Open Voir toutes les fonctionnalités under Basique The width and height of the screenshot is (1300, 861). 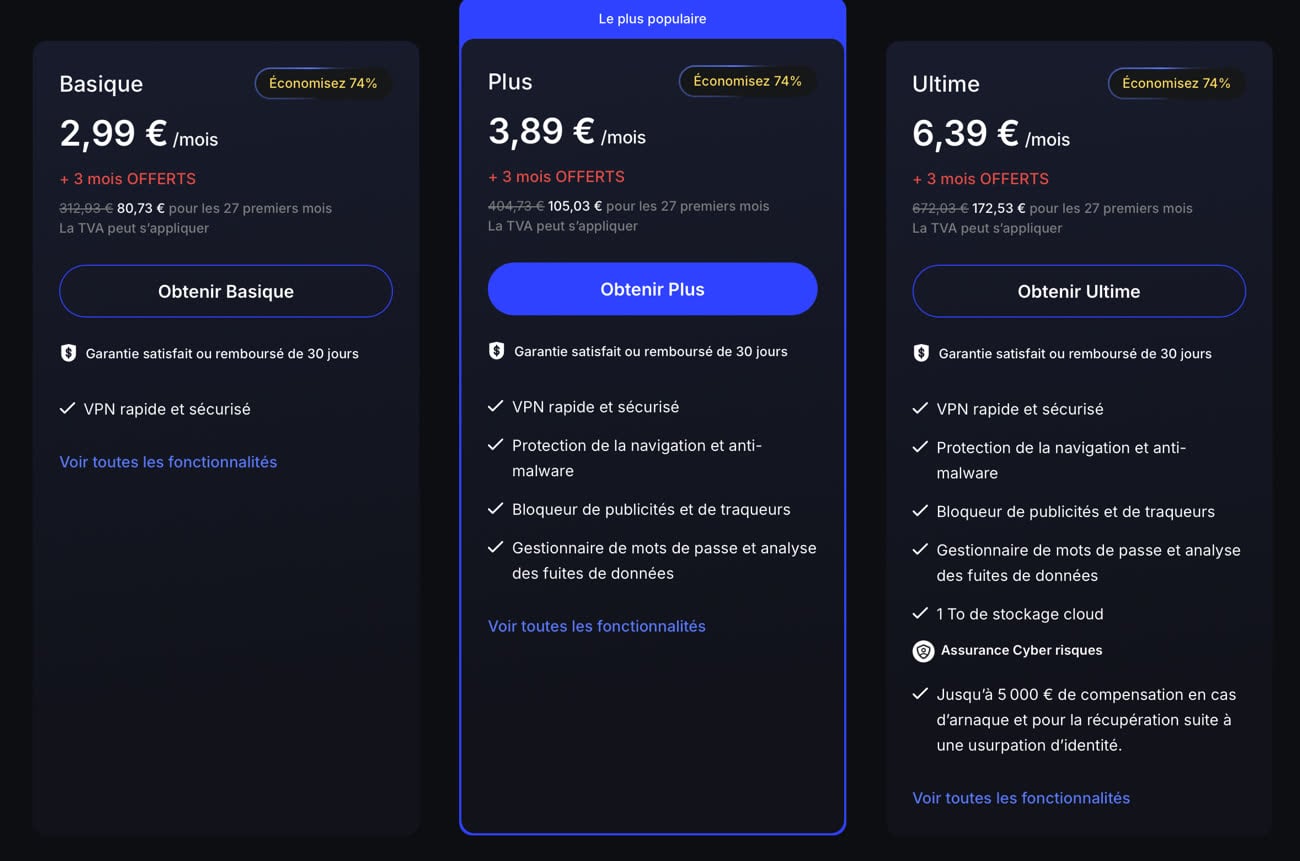[168, 462]
